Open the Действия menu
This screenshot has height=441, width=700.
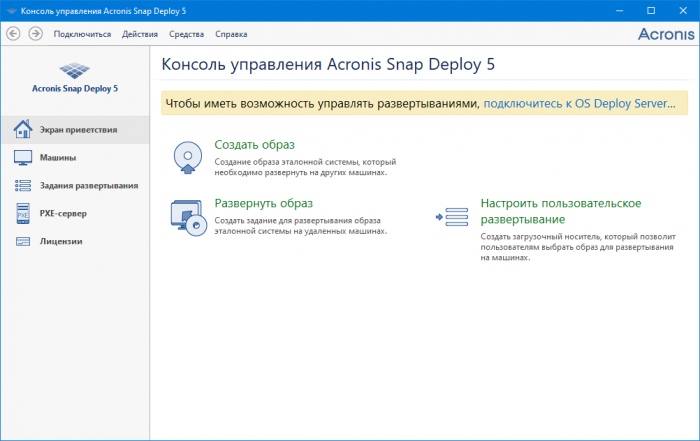click(x=139, y=34)
